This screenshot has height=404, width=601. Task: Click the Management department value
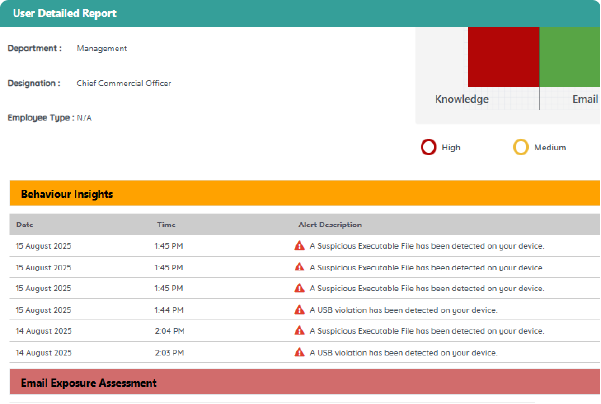tap(102, 48)
